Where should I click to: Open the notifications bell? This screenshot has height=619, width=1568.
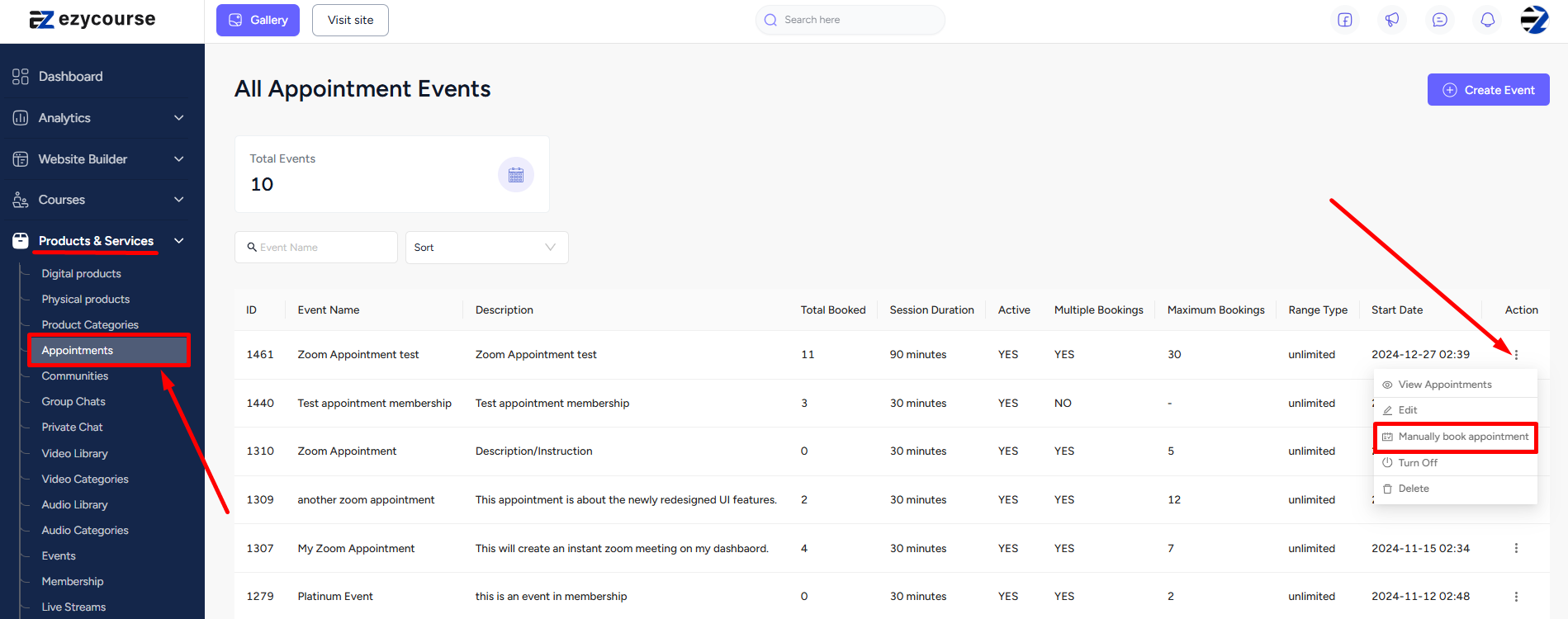[1488, 20]
